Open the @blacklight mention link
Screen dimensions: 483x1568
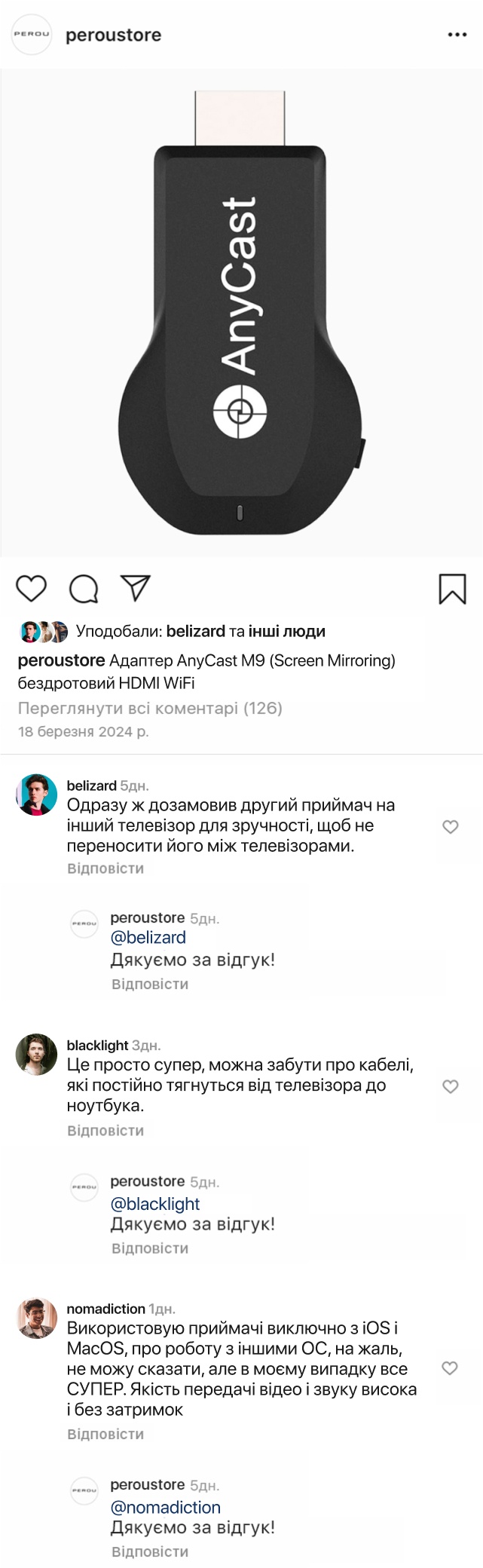155,1204
